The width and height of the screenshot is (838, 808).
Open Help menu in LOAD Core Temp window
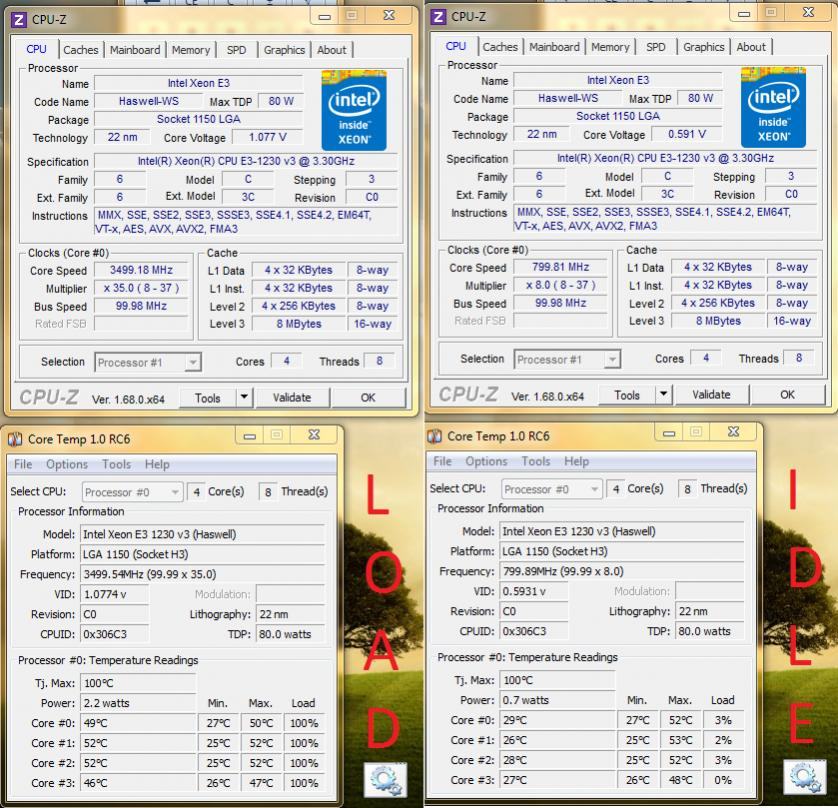click(x=157, y=464)
